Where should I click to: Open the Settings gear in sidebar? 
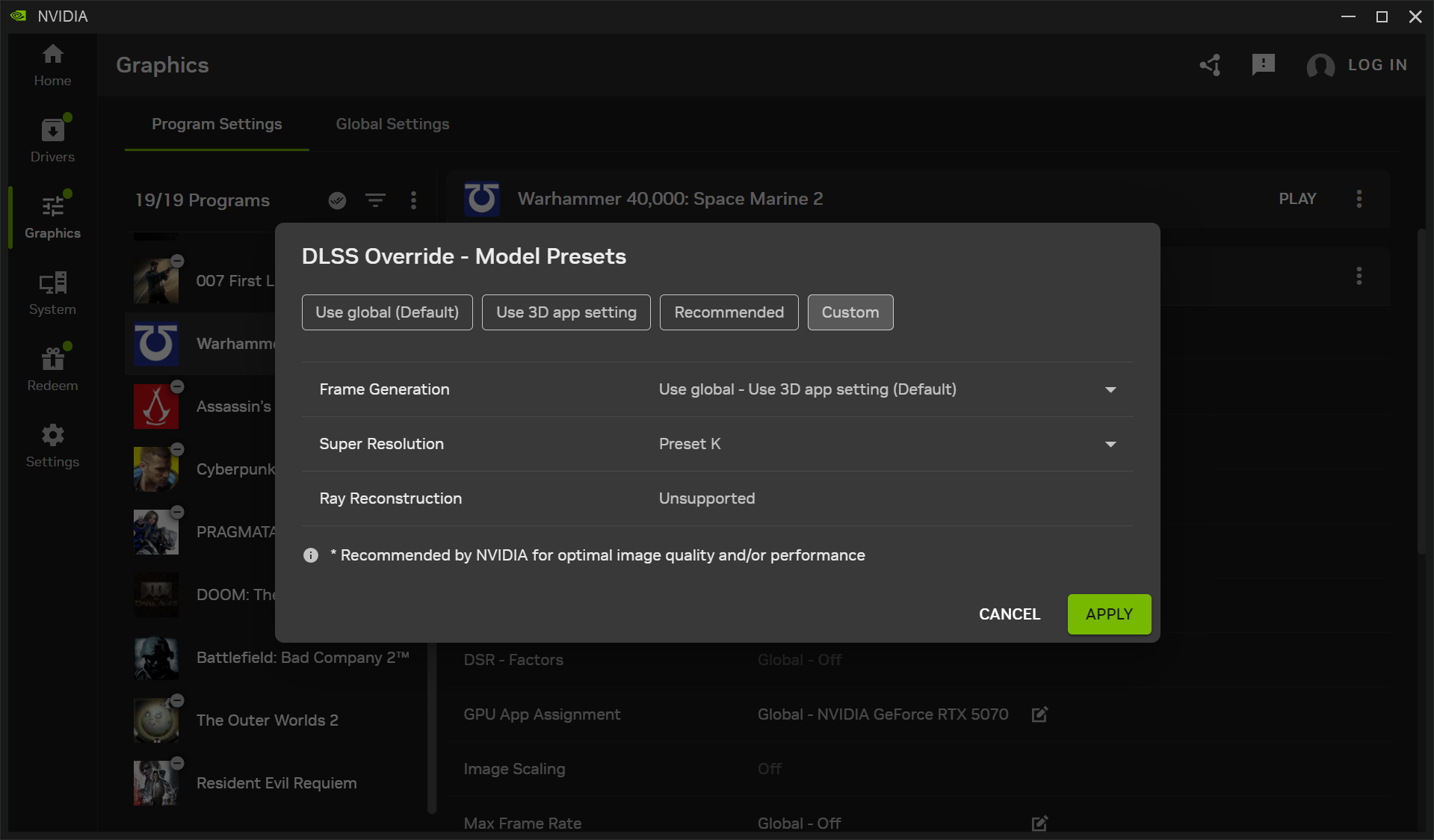[x=52, y=436]
